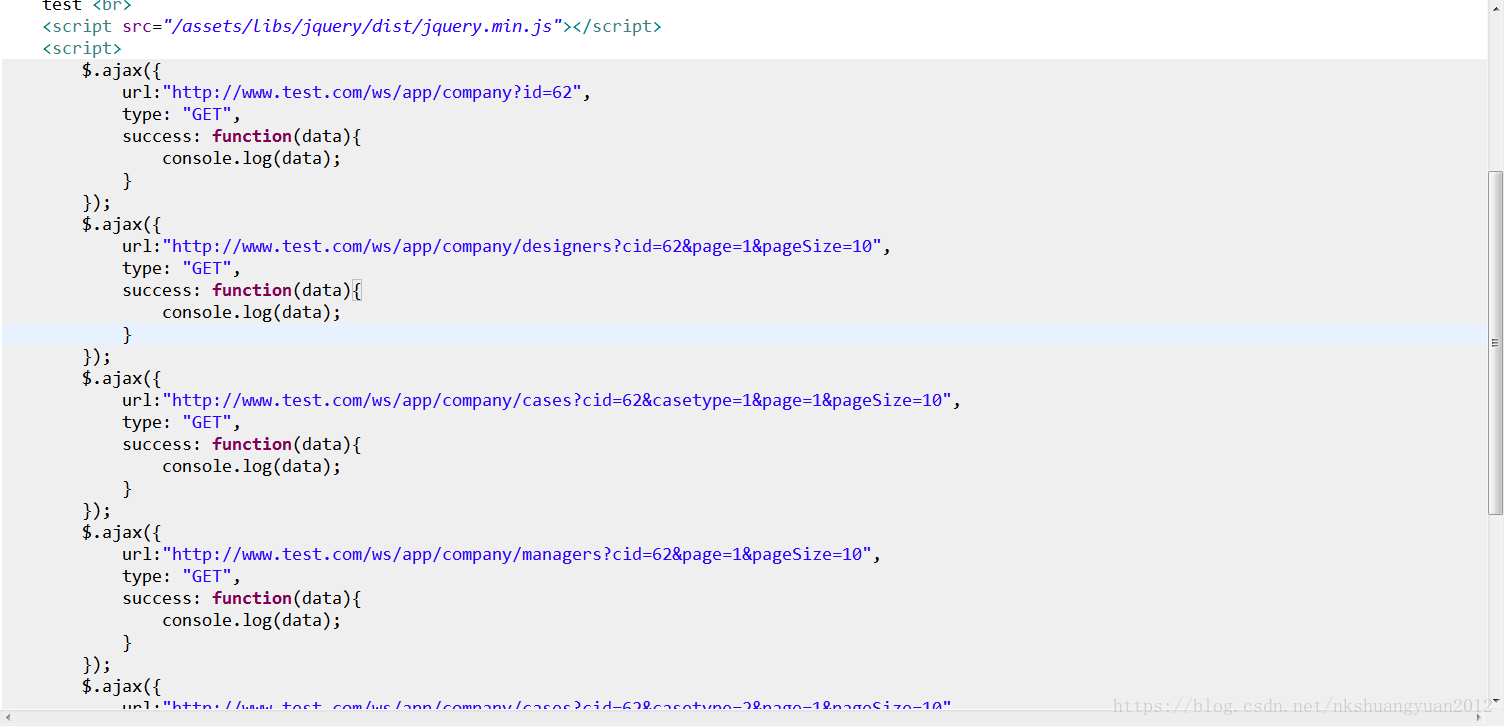Click the highlighted closing brace in the designers block
The height and width of the screenshot is (726, 1504).
[127, 334]
